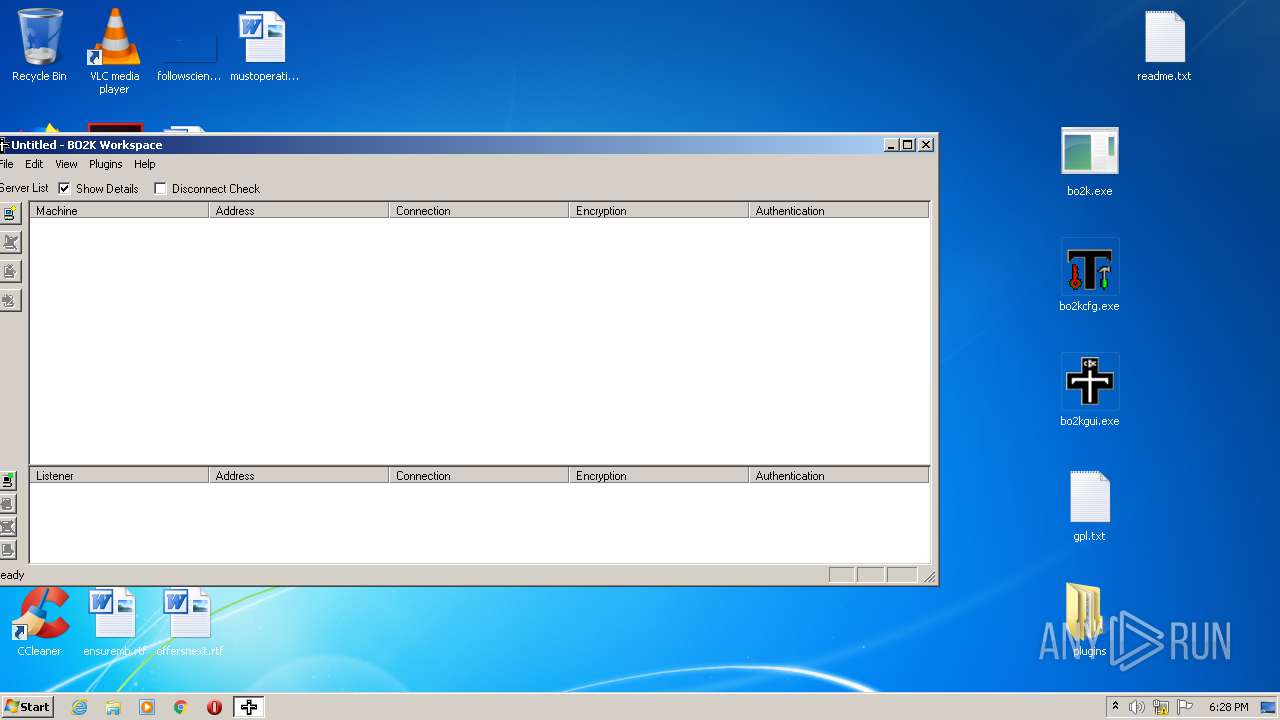1280x720 pixels.
Task: Click listener list Authentication column header
Action: tap(839, 475)
